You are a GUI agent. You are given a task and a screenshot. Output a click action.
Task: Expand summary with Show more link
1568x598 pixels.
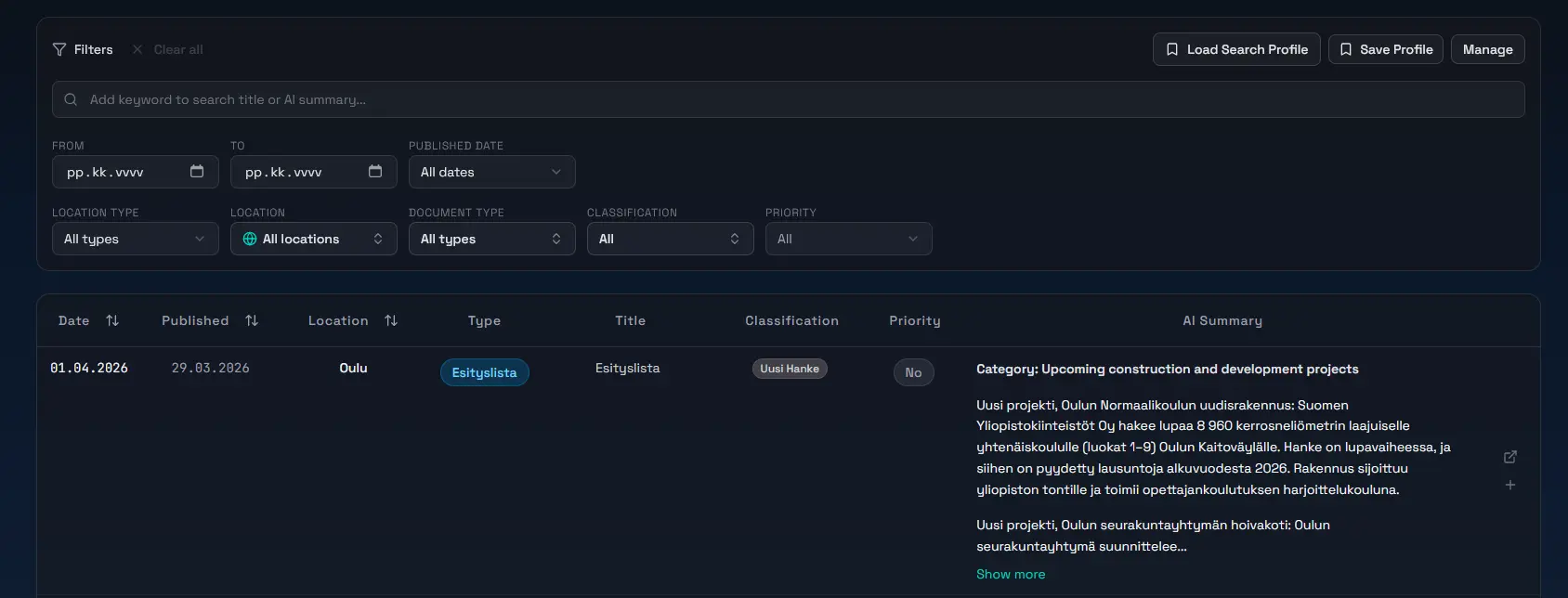pyautogui.click(x=1010, y=574)
